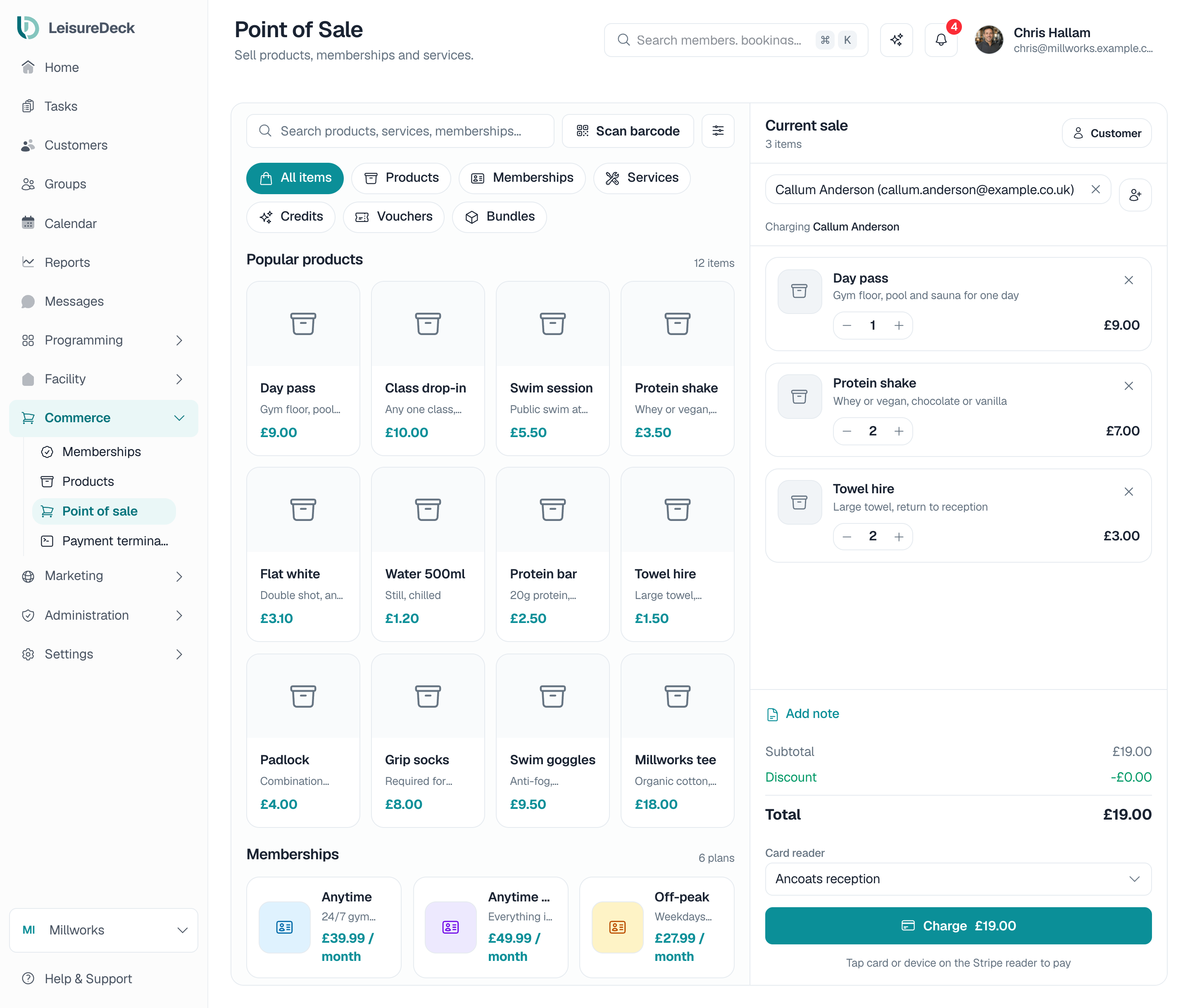The image size is (1190, 1008).
Task: Expand the Programming menu
Action: coord(103,340)
